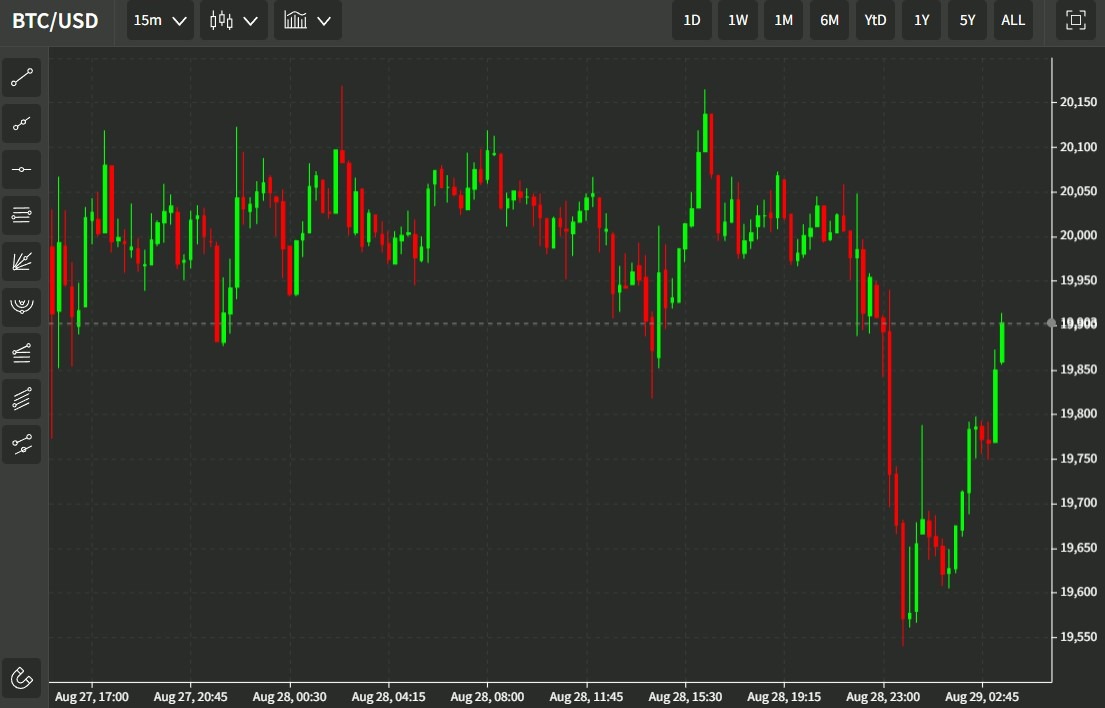Switch to the 1D time range
The height and width of the screenshot is (708, 1105).
(692, 21)
